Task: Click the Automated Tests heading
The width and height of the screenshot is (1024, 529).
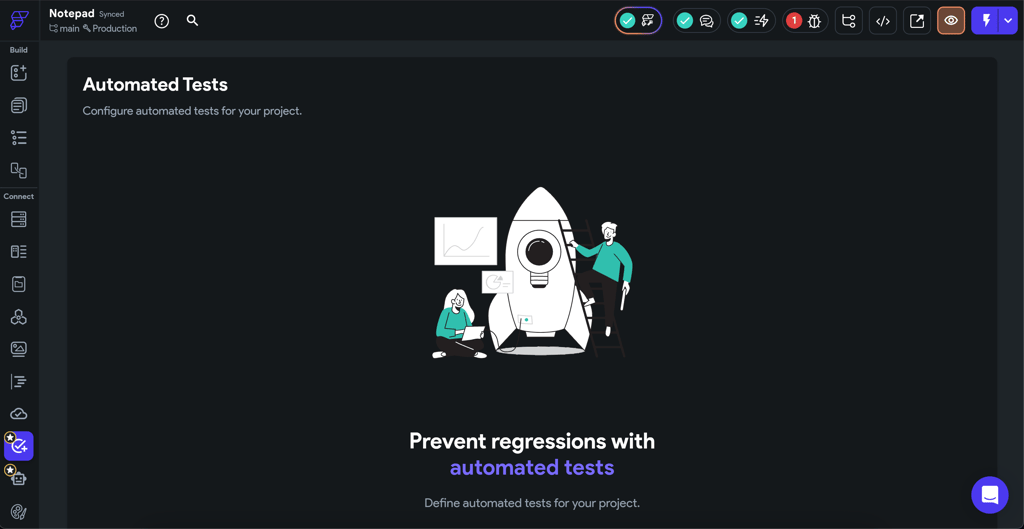Action: tap(155, 85)
